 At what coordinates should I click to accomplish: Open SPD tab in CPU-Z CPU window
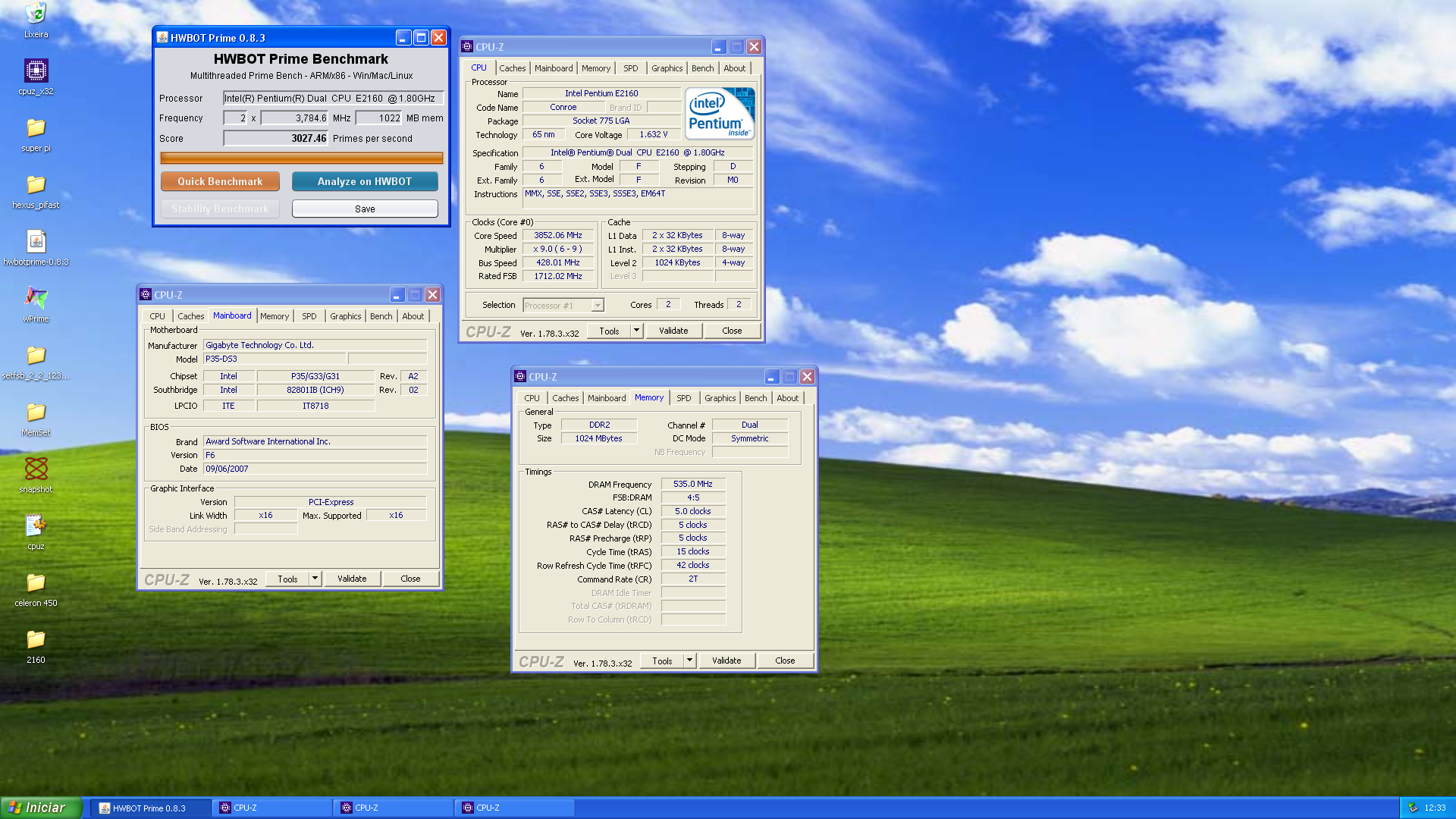(631, 68)
